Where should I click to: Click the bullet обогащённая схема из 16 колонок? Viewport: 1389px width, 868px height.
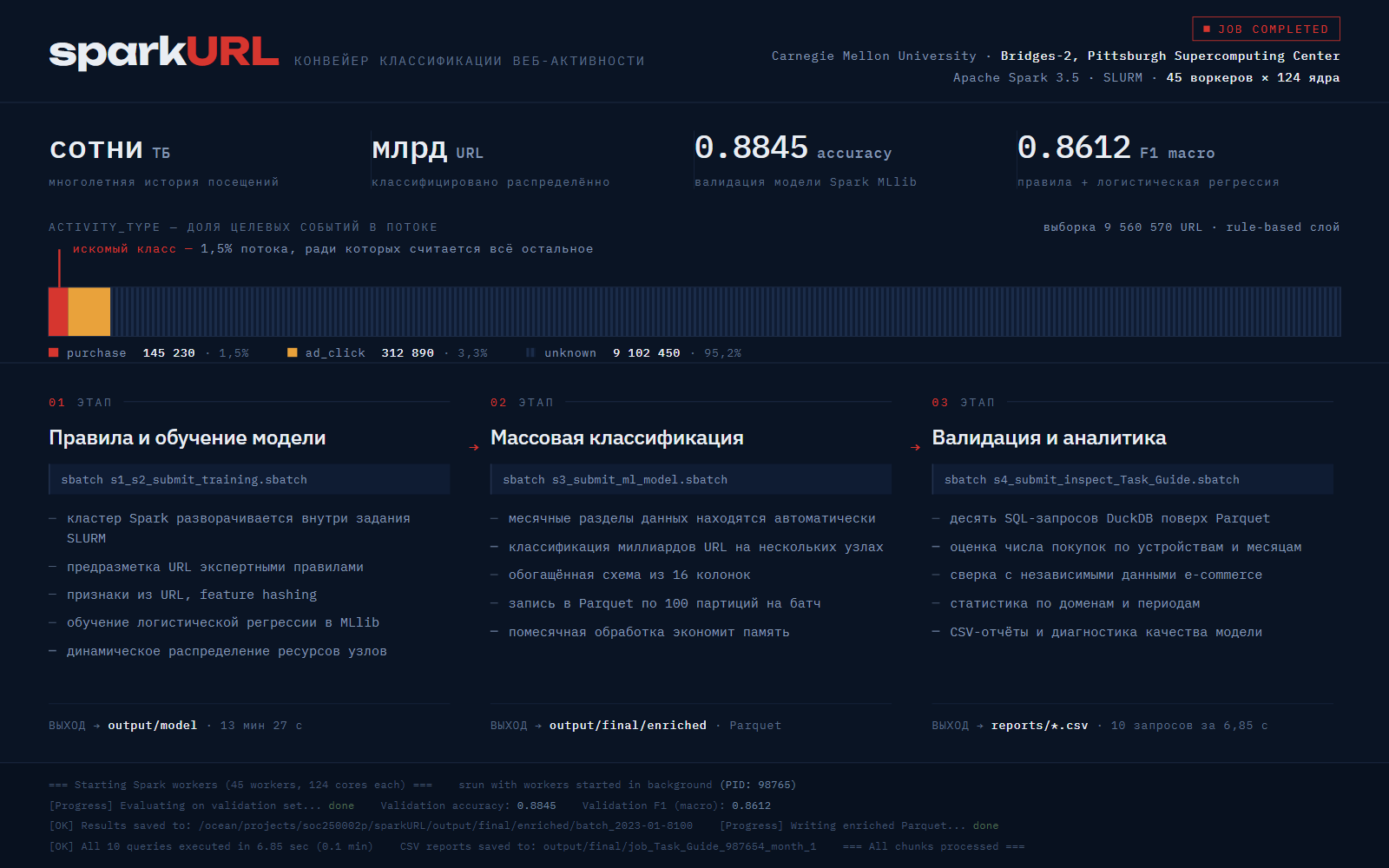pos(629,575)
